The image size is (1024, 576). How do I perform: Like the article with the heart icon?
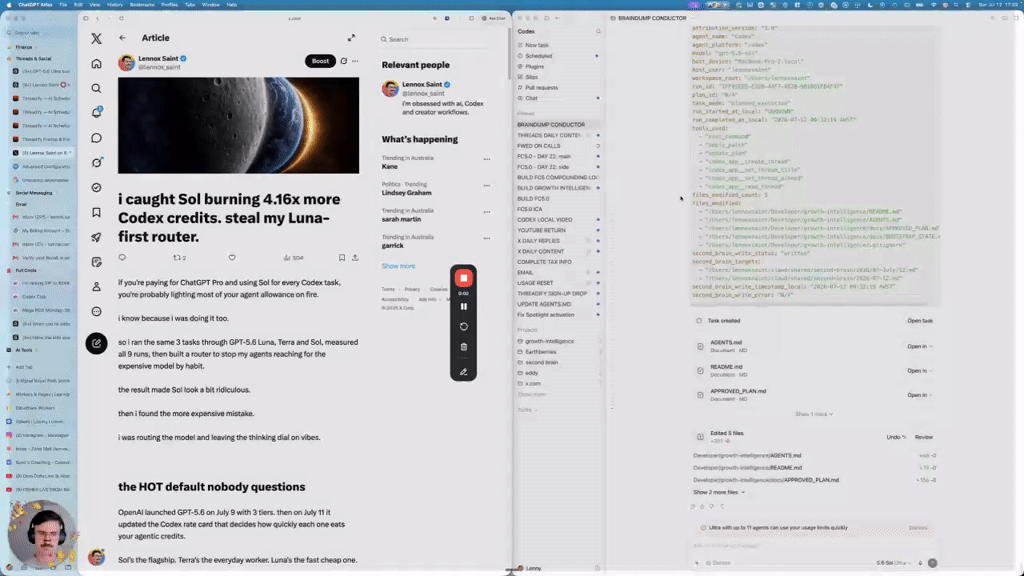click(x=232, y=257)
